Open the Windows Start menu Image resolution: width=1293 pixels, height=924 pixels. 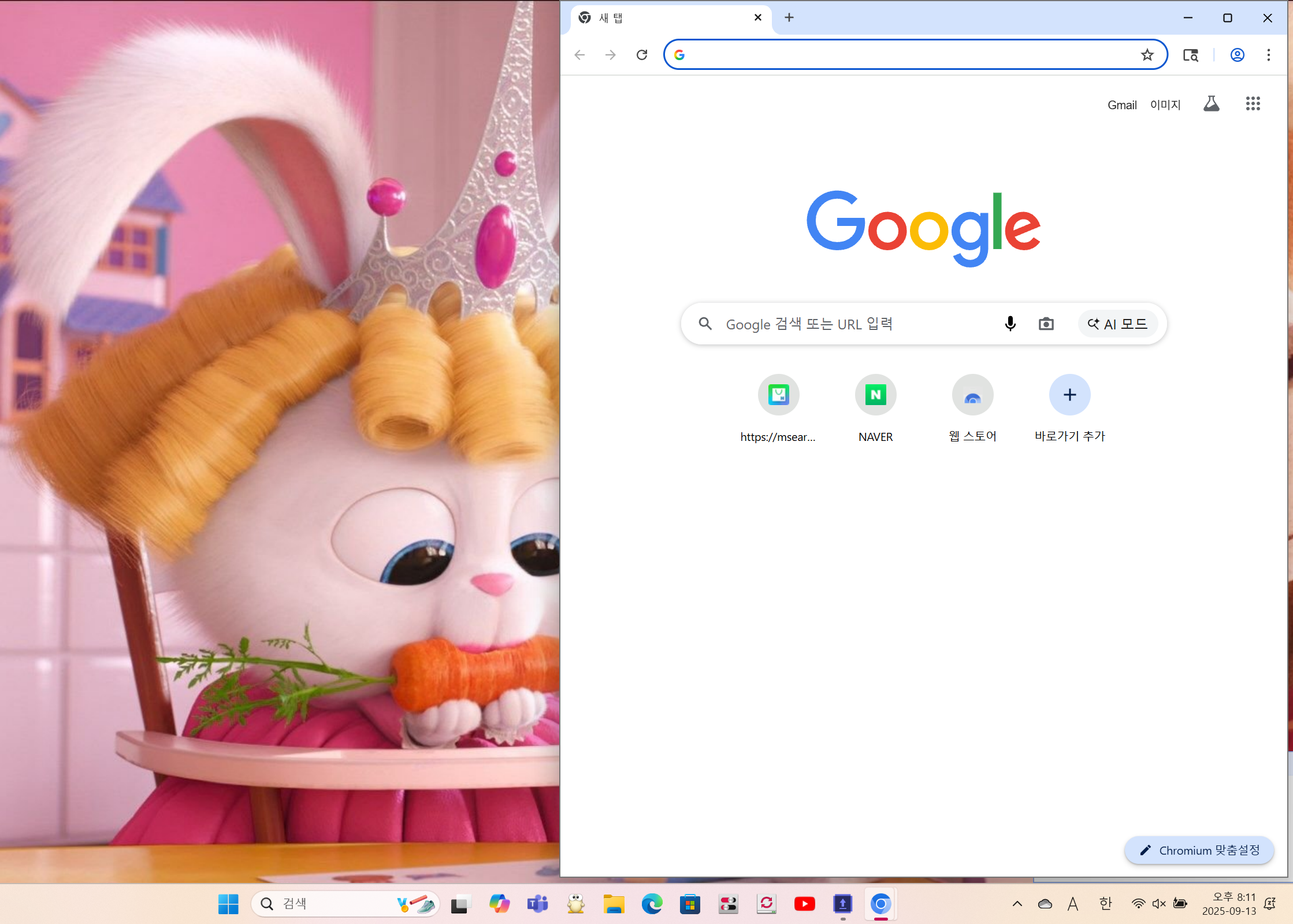tap(228, 904)
